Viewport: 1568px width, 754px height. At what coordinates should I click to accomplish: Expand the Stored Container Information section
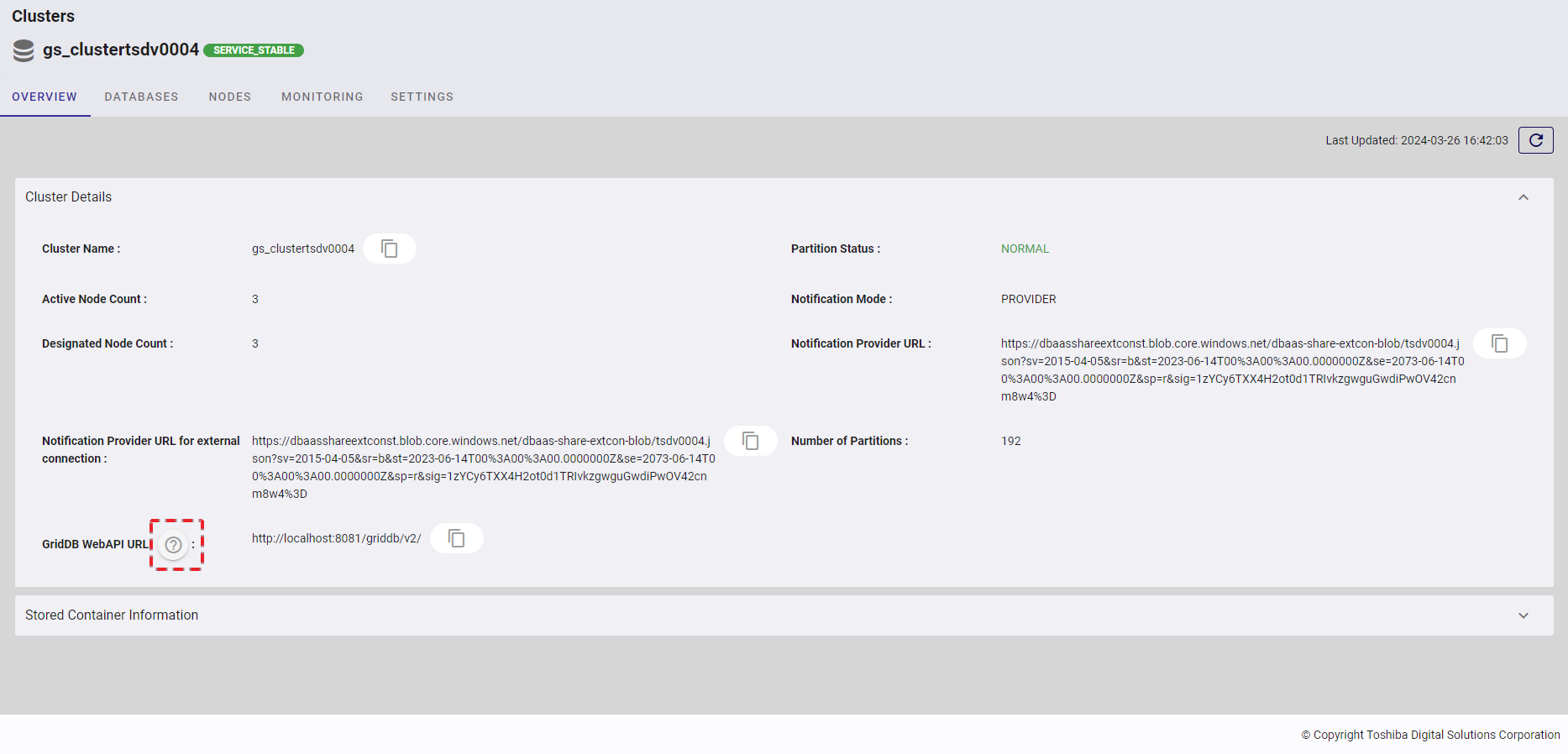[1523, 615]
